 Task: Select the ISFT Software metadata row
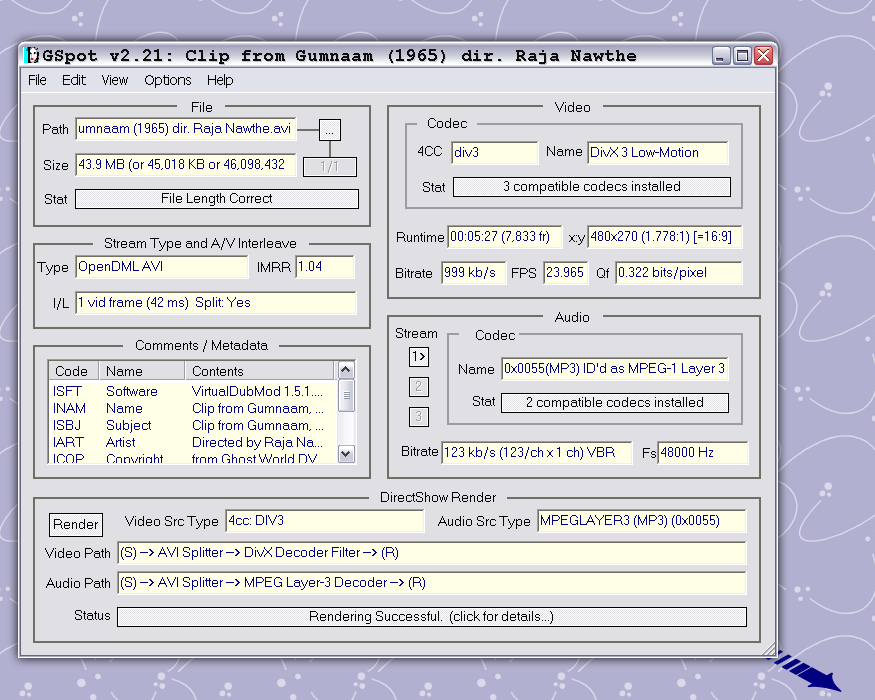click(x=193, y=391)
